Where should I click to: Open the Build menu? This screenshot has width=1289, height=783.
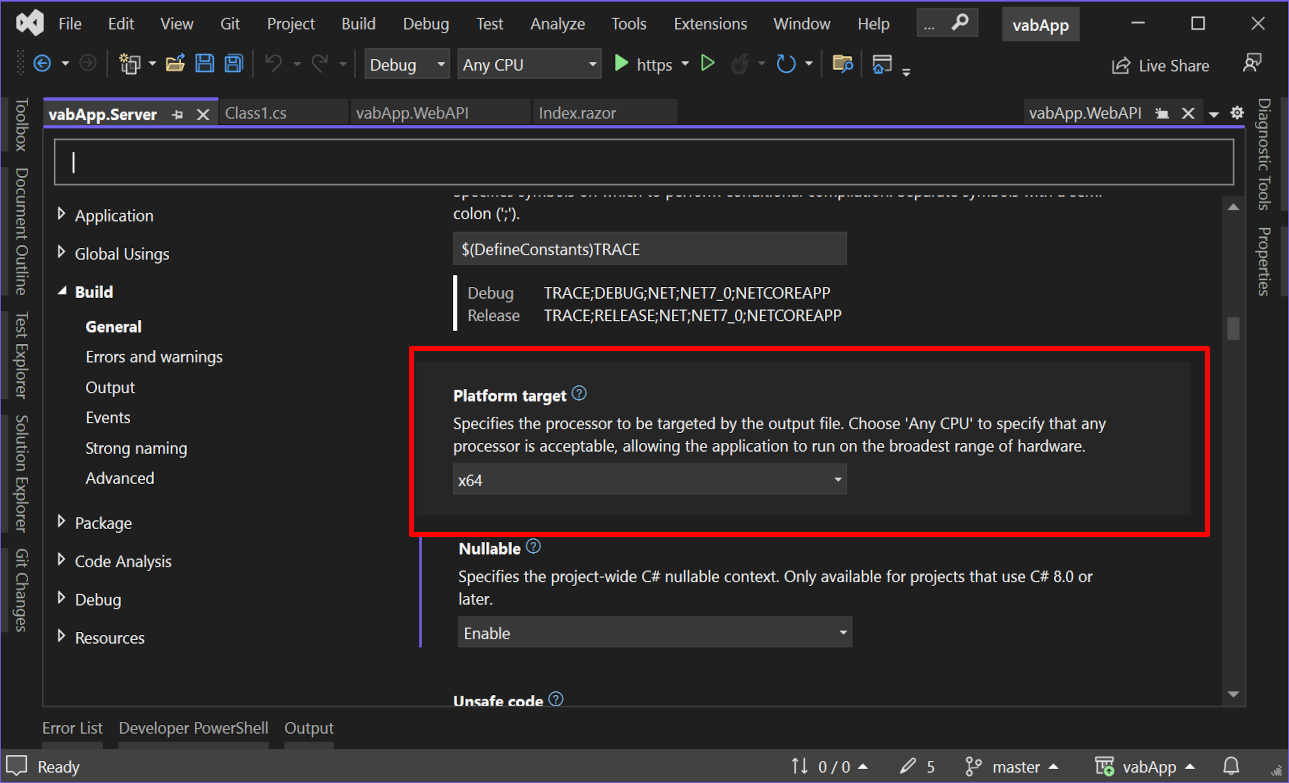358,24
